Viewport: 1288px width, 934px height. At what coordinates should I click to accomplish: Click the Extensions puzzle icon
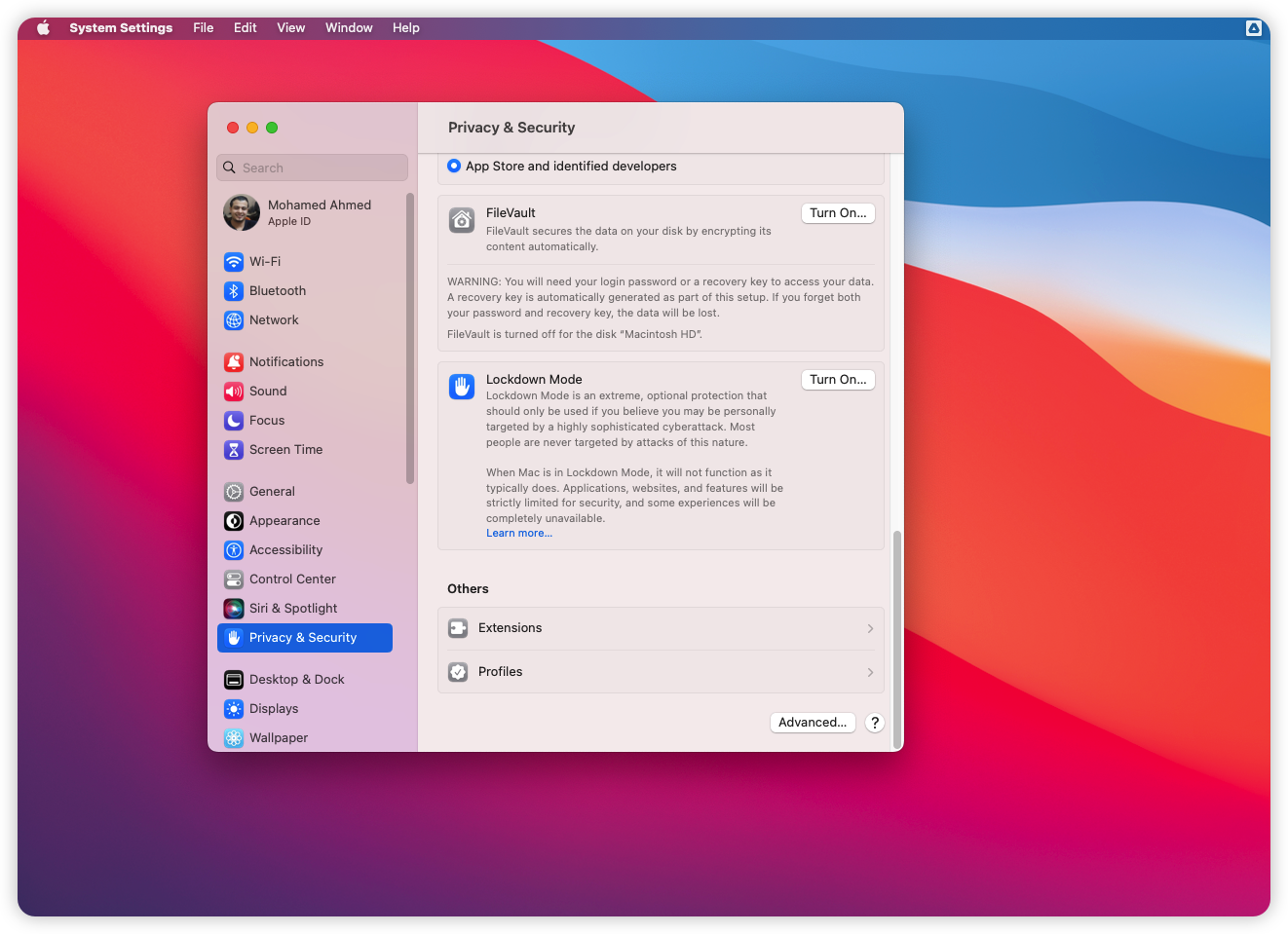(x=458, y=628)
